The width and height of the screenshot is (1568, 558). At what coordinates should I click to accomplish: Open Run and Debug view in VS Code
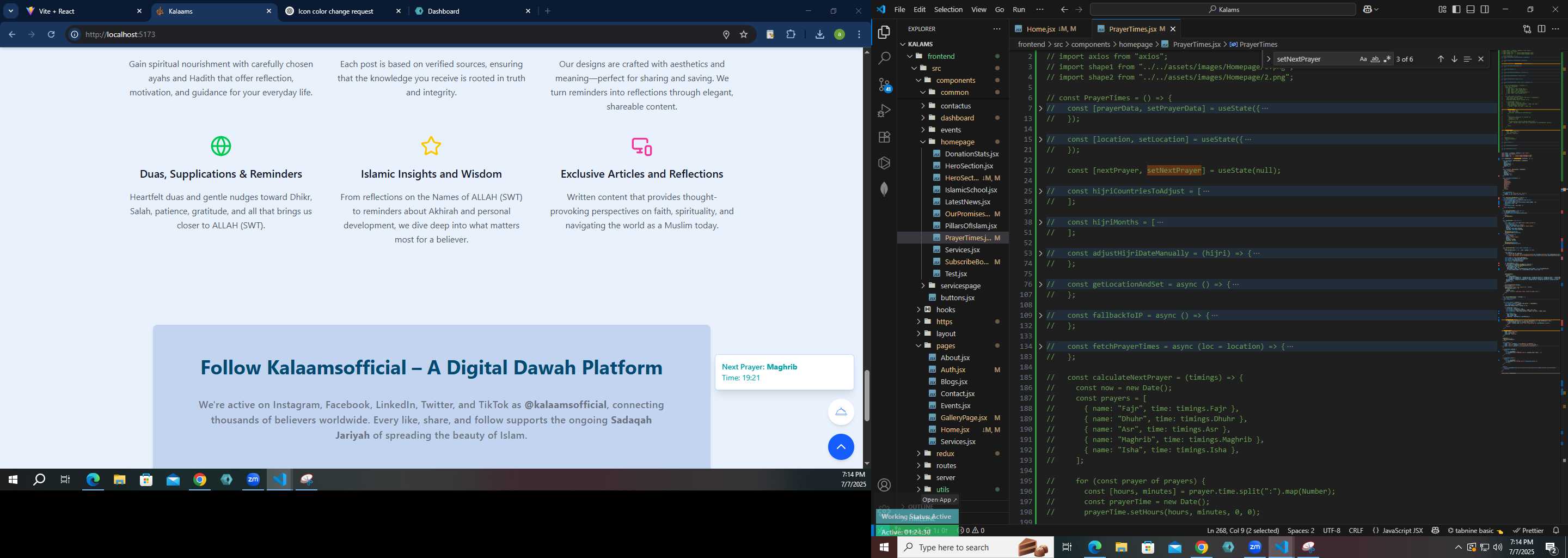[x=884, y=111]
